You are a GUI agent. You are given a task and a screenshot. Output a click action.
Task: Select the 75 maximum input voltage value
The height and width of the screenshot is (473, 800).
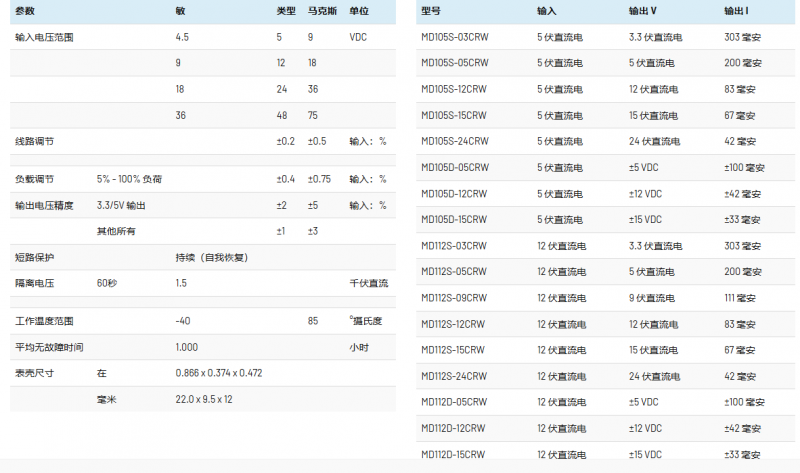(x=313, y=115)
